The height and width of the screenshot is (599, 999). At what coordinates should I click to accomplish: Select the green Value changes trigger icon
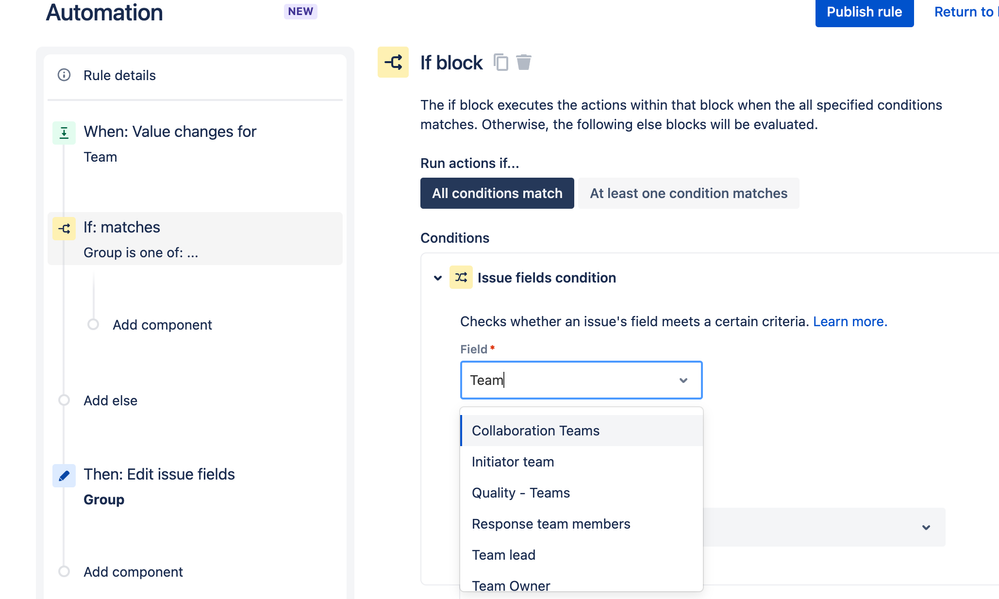[x=64, y=133]
